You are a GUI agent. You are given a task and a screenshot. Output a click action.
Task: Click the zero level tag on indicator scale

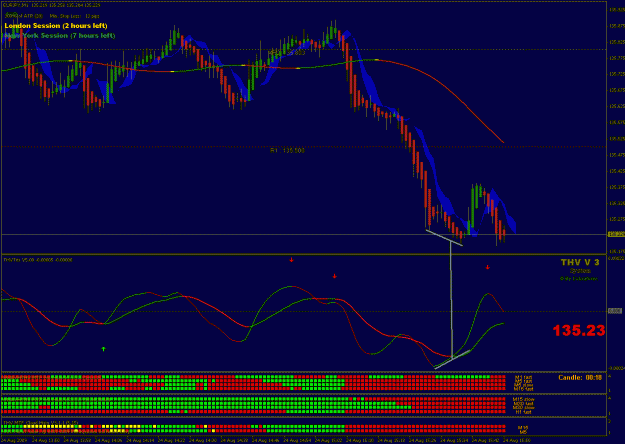pyautogui.click(x=614, y=311)
